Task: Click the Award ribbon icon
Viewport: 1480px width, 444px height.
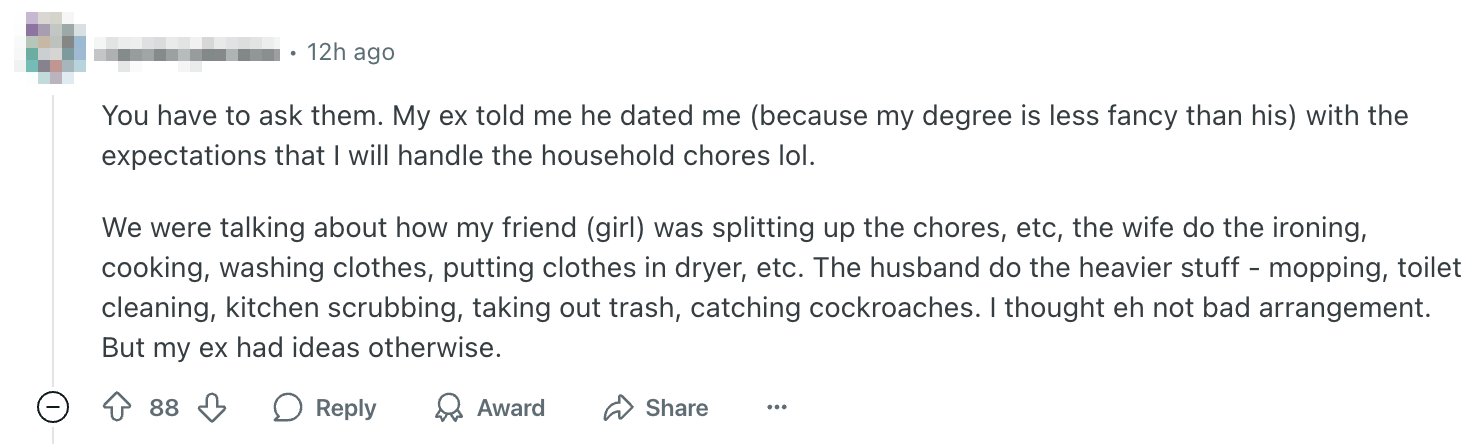Action: pos(449,408)
